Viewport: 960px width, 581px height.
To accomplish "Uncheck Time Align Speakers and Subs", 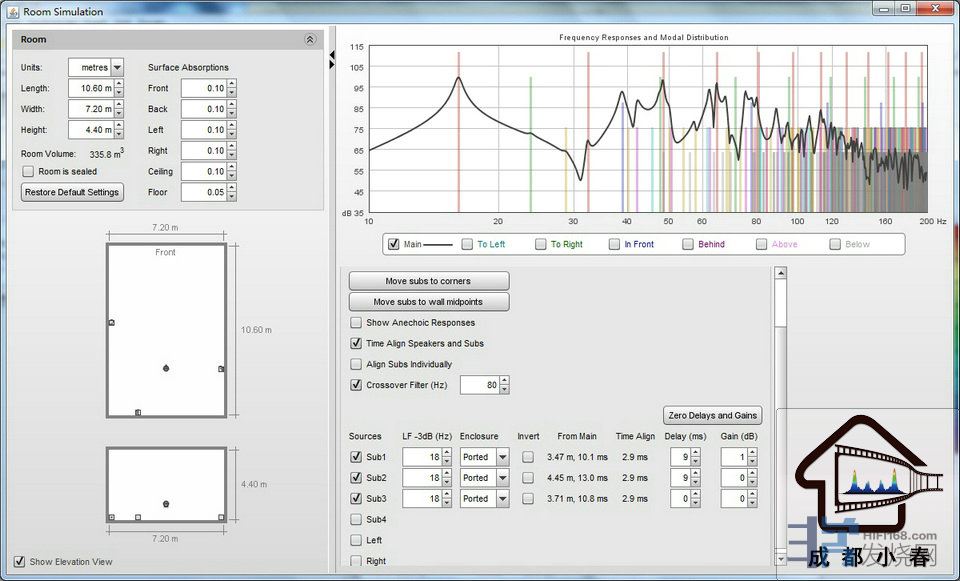I will tap(356, 344).
